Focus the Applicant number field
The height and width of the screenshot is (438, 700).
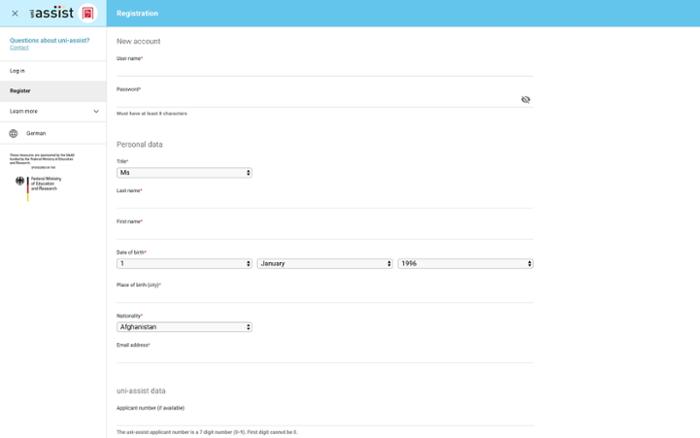coord(325,419)
